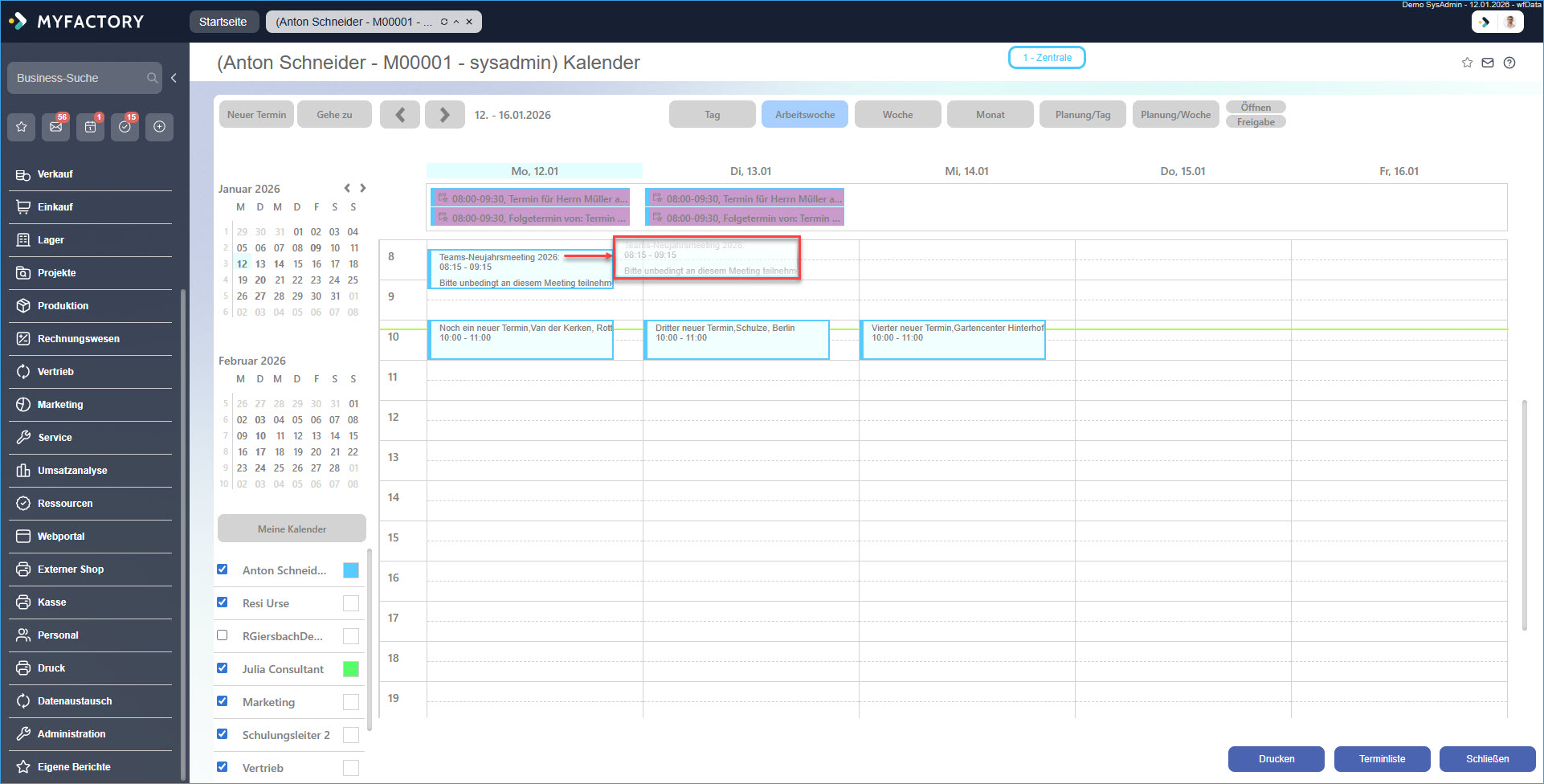Click the Produktion cube icon
Screen dimensions: 1544x784
click(23, 306)
